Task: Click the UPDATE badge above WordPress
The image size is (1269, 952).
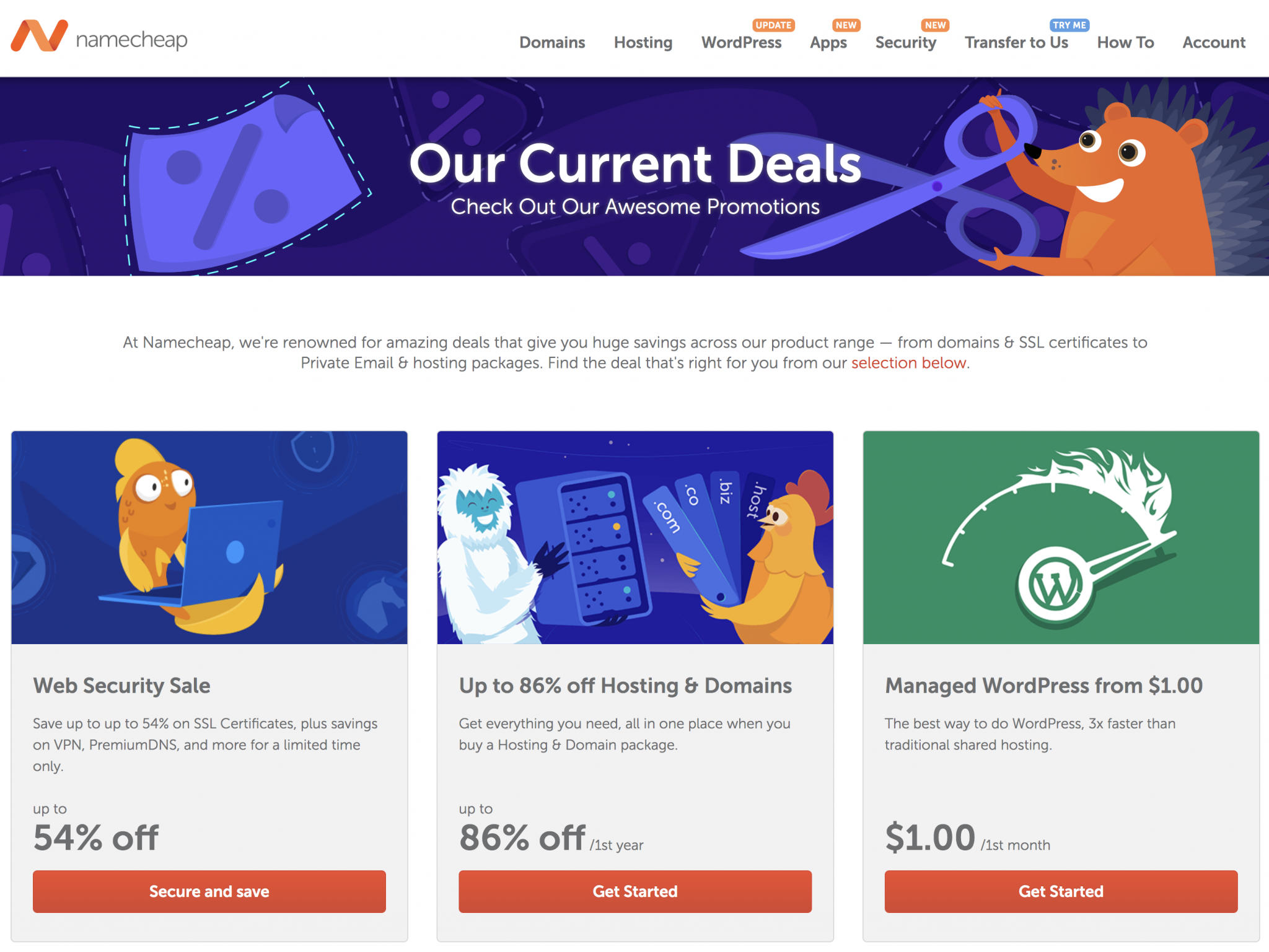Action: coord(773,25)
